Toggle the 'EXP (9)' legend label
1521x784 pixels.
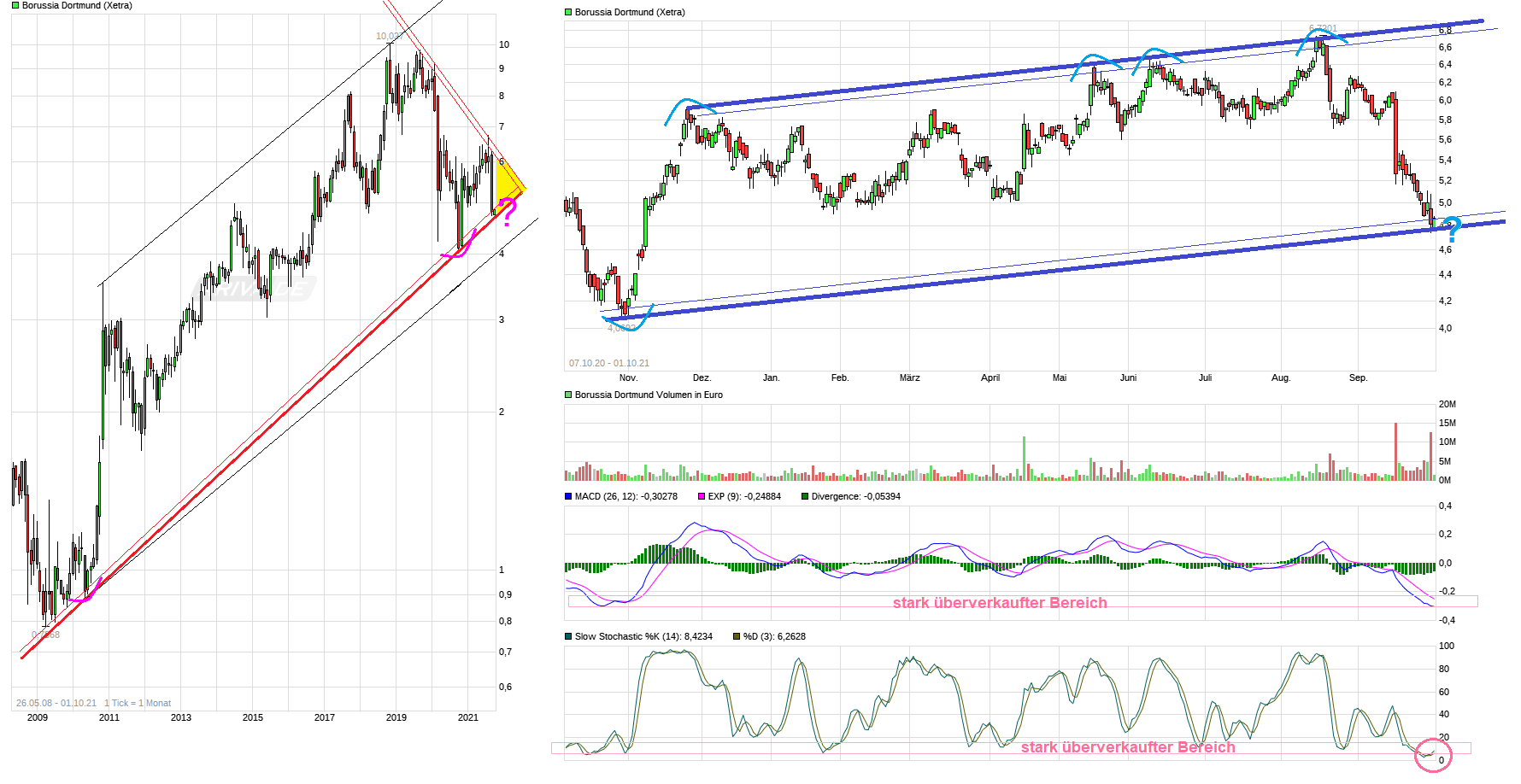724,496
